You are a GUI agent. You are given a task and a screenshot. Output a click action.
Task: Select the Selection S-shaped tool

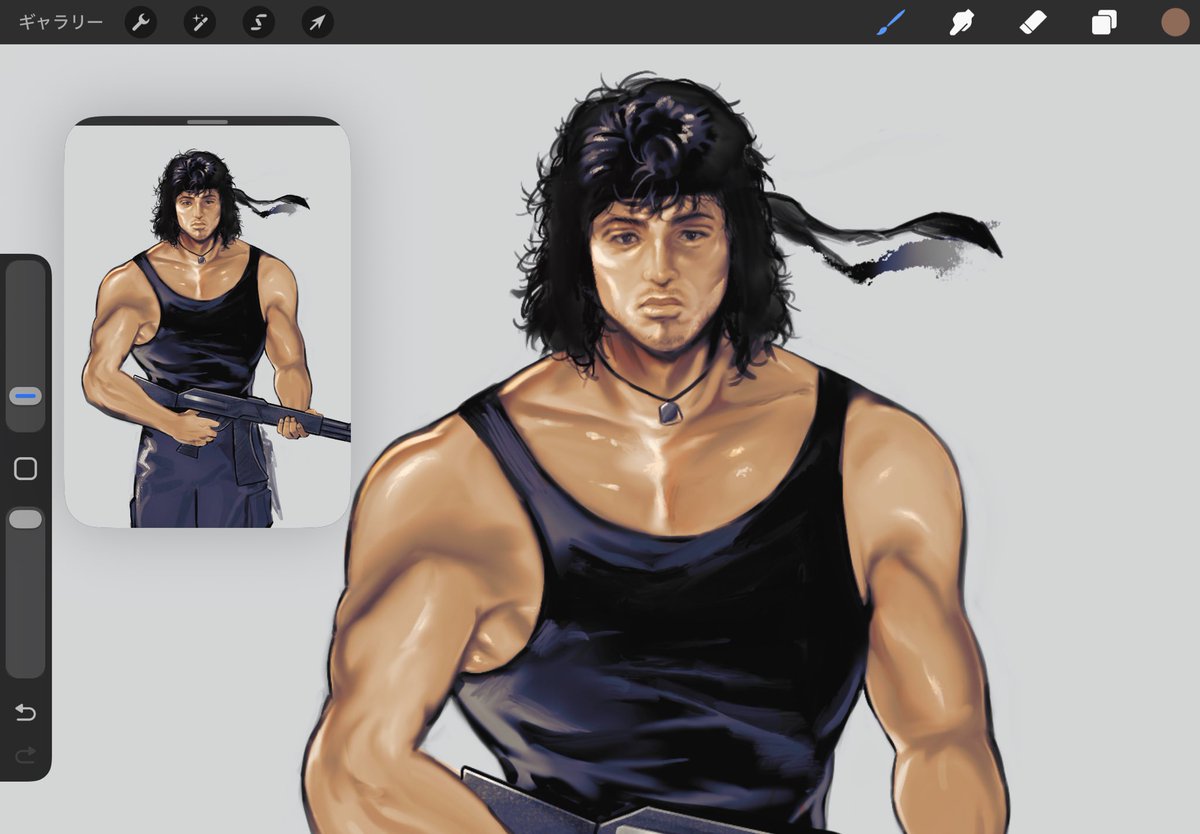pyautogui.click(x=259, y=22)
